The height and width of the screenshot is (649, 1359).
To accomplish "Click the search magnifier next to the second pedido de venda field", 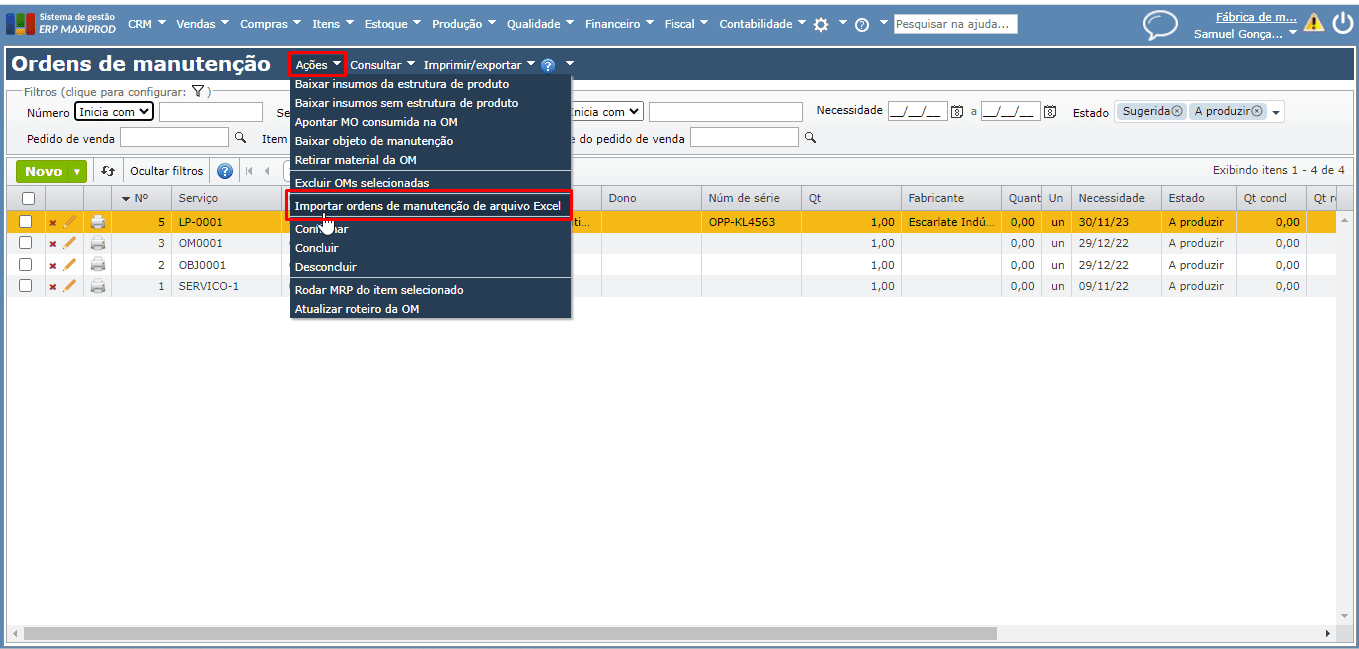I will pyautogui.click(x=810, y=137).
